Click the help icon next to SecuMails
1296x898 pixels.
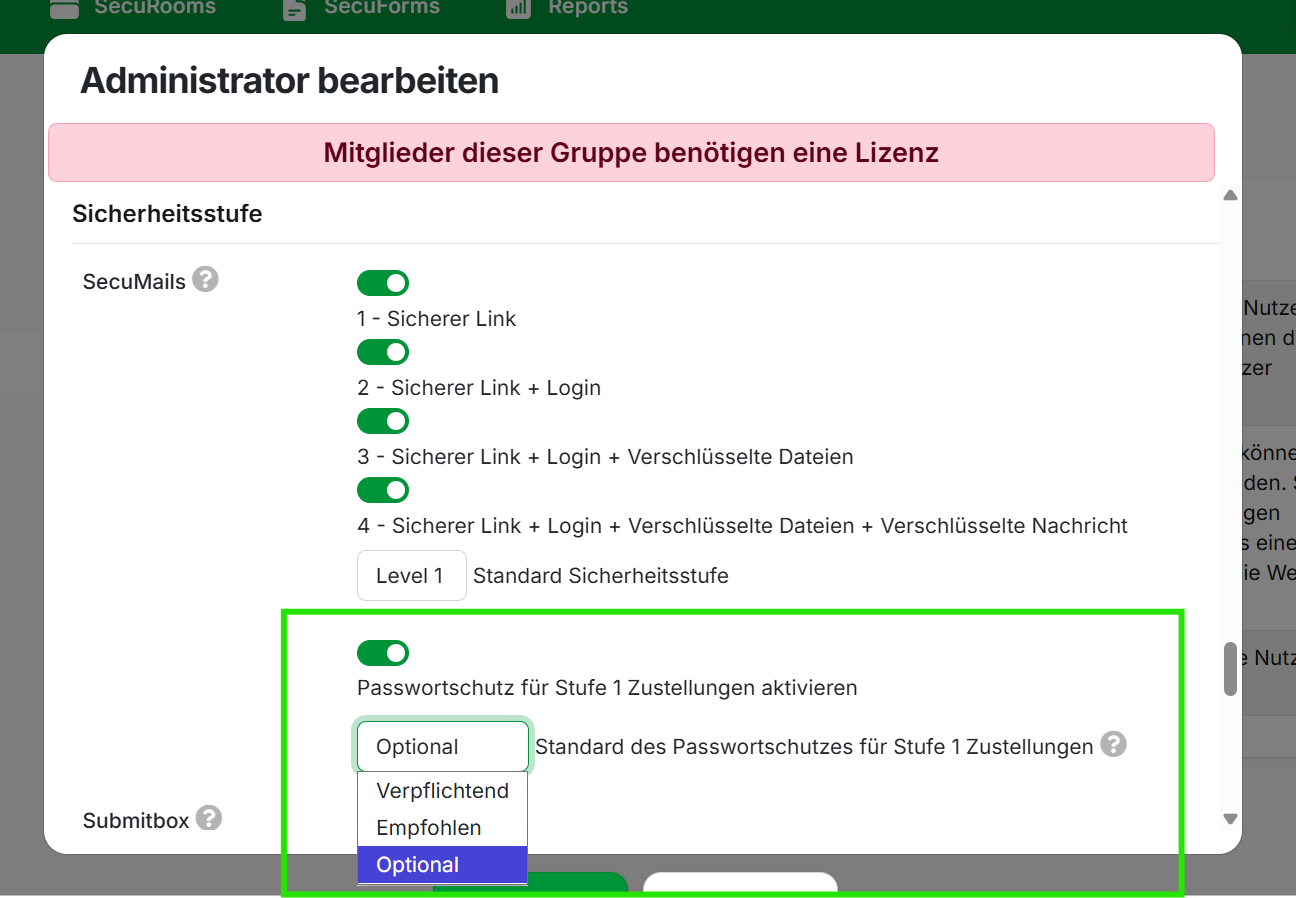point(205,279)
